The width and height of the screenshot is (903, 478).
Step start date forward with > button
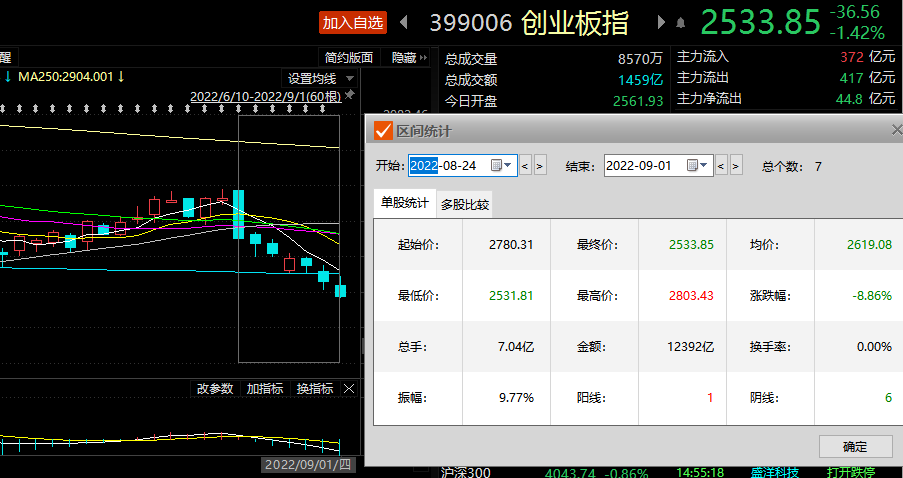coord(540,165)
